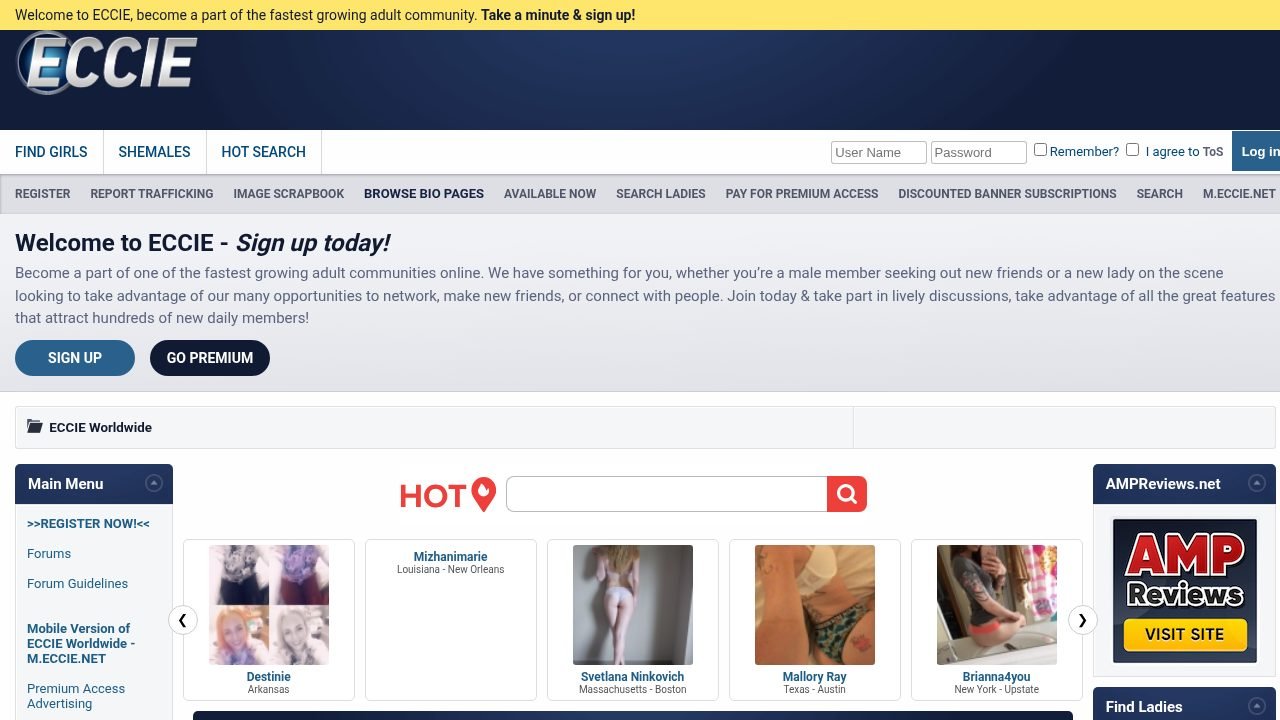Select SEARCH LADIES in the navigation bar
The width and height of the screenshot is (1280, 720).
pyautogui.click(x=661, y=194)
